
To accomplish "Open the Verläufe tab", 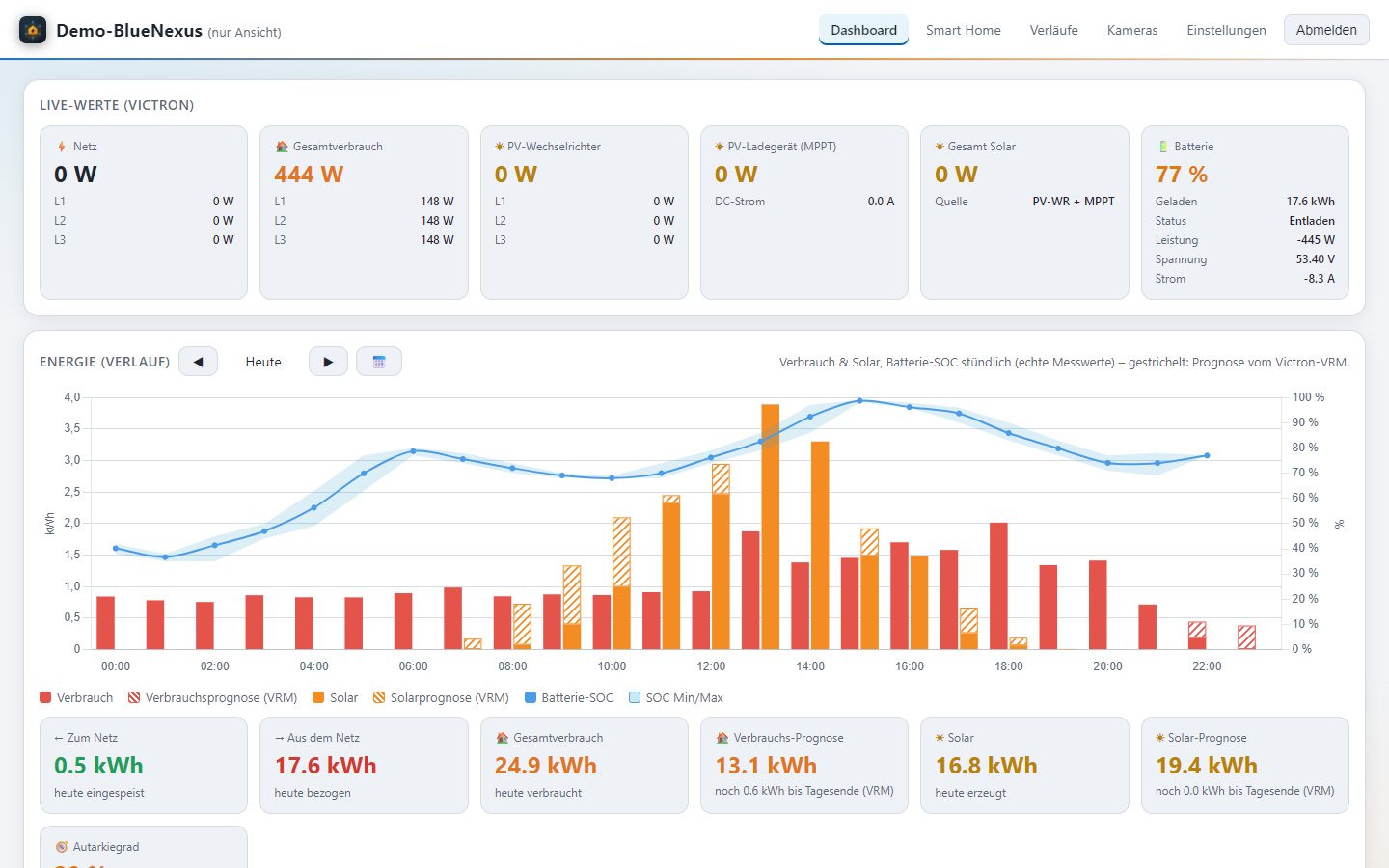I will point(1053,30).
